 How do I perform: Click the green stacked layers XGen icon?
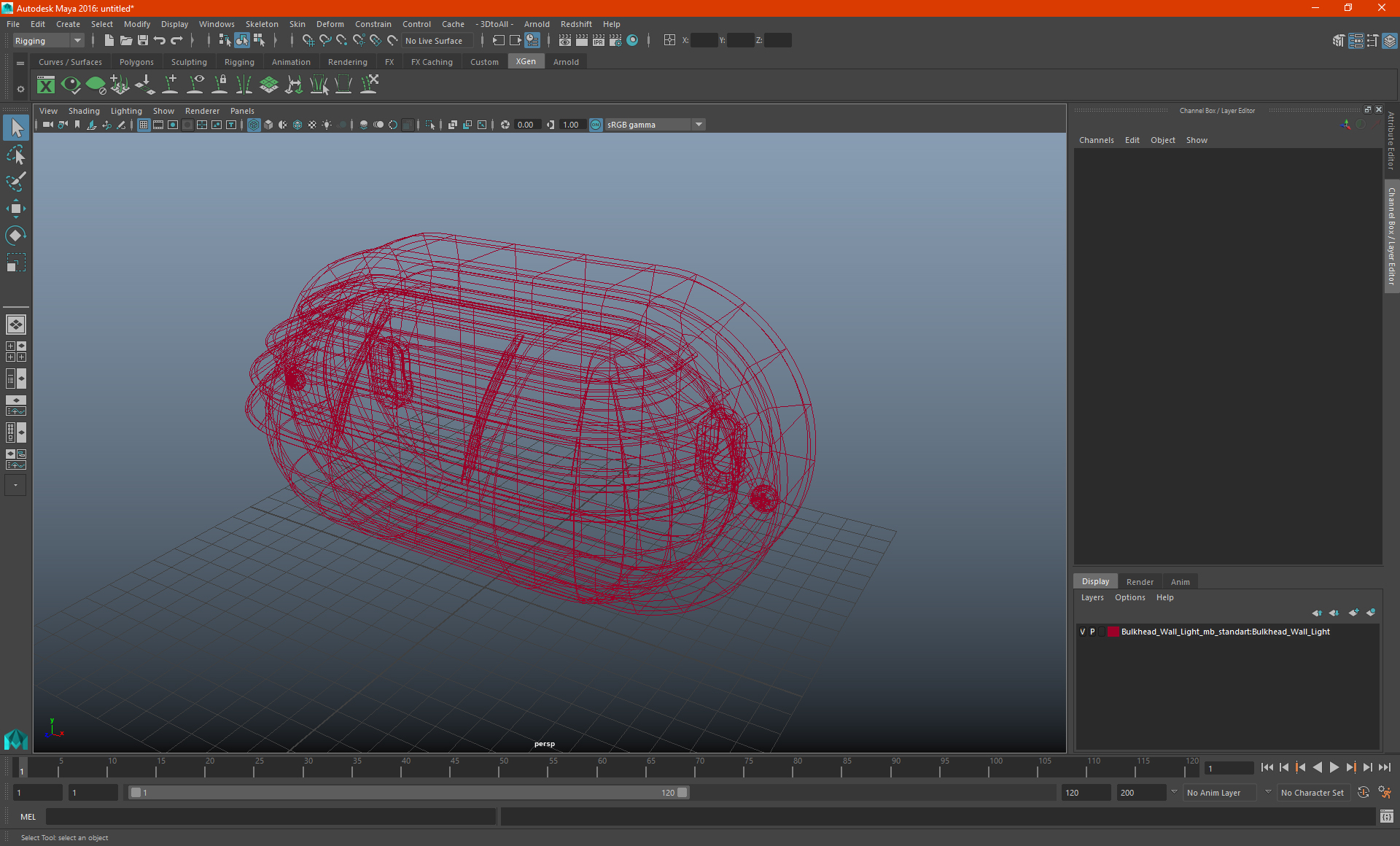[269, 85]
